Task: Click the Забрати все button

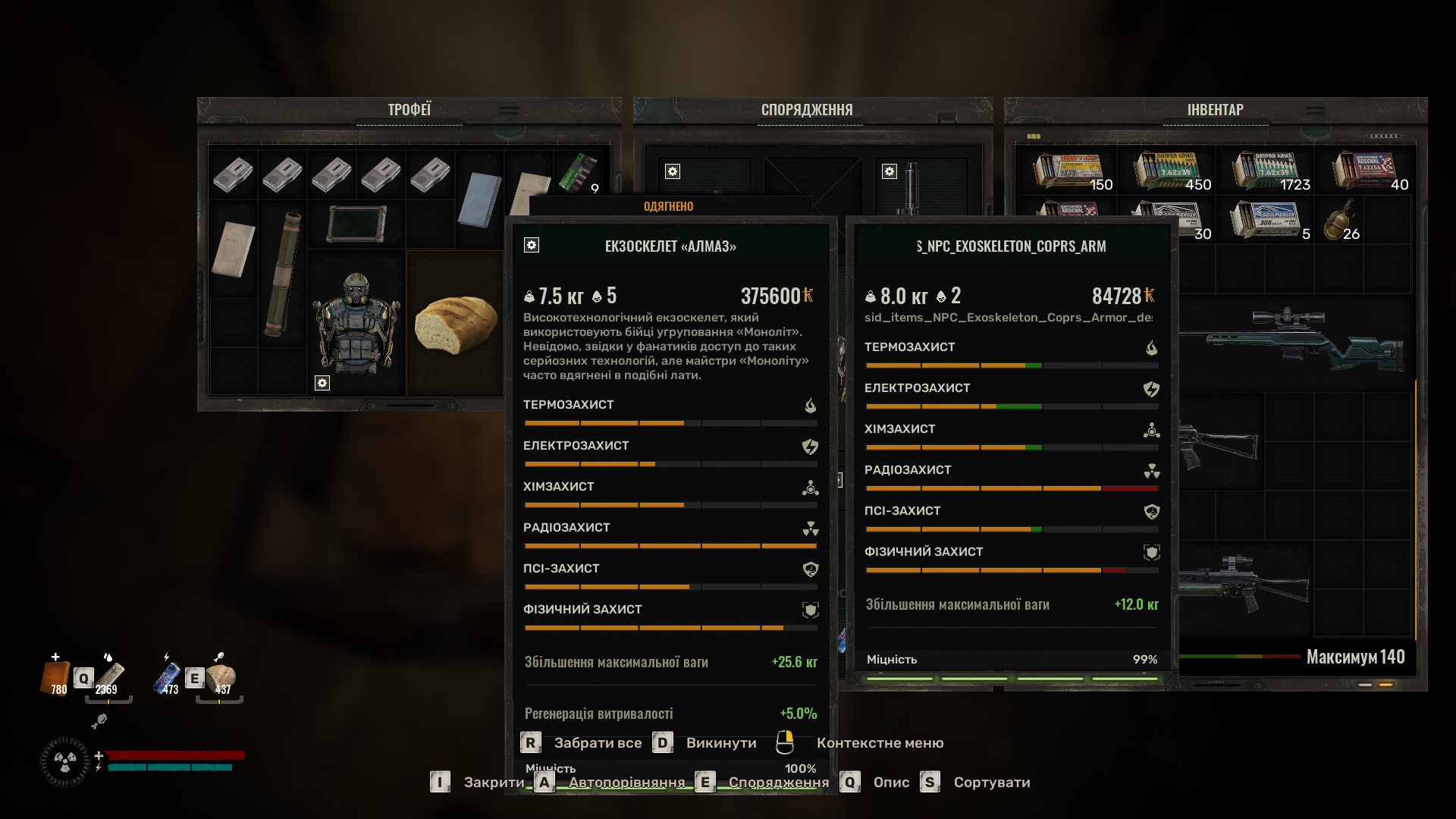Action: (x=598, y=743)
